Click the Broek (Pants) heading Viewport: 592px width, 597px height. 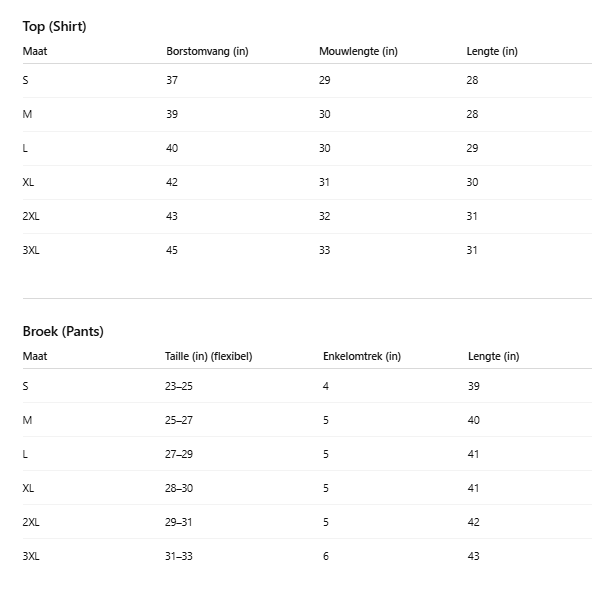[63, 331]
